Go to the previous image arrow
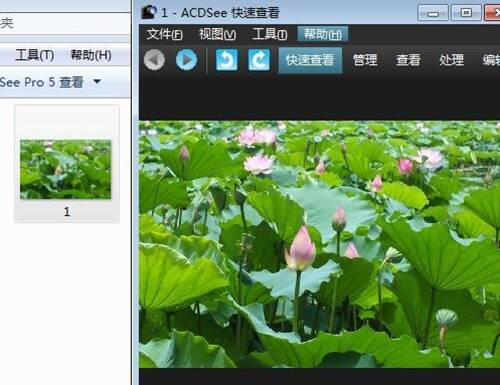Image resolution: width=500 pixels, height=385 pixels. tap(154, 60)
